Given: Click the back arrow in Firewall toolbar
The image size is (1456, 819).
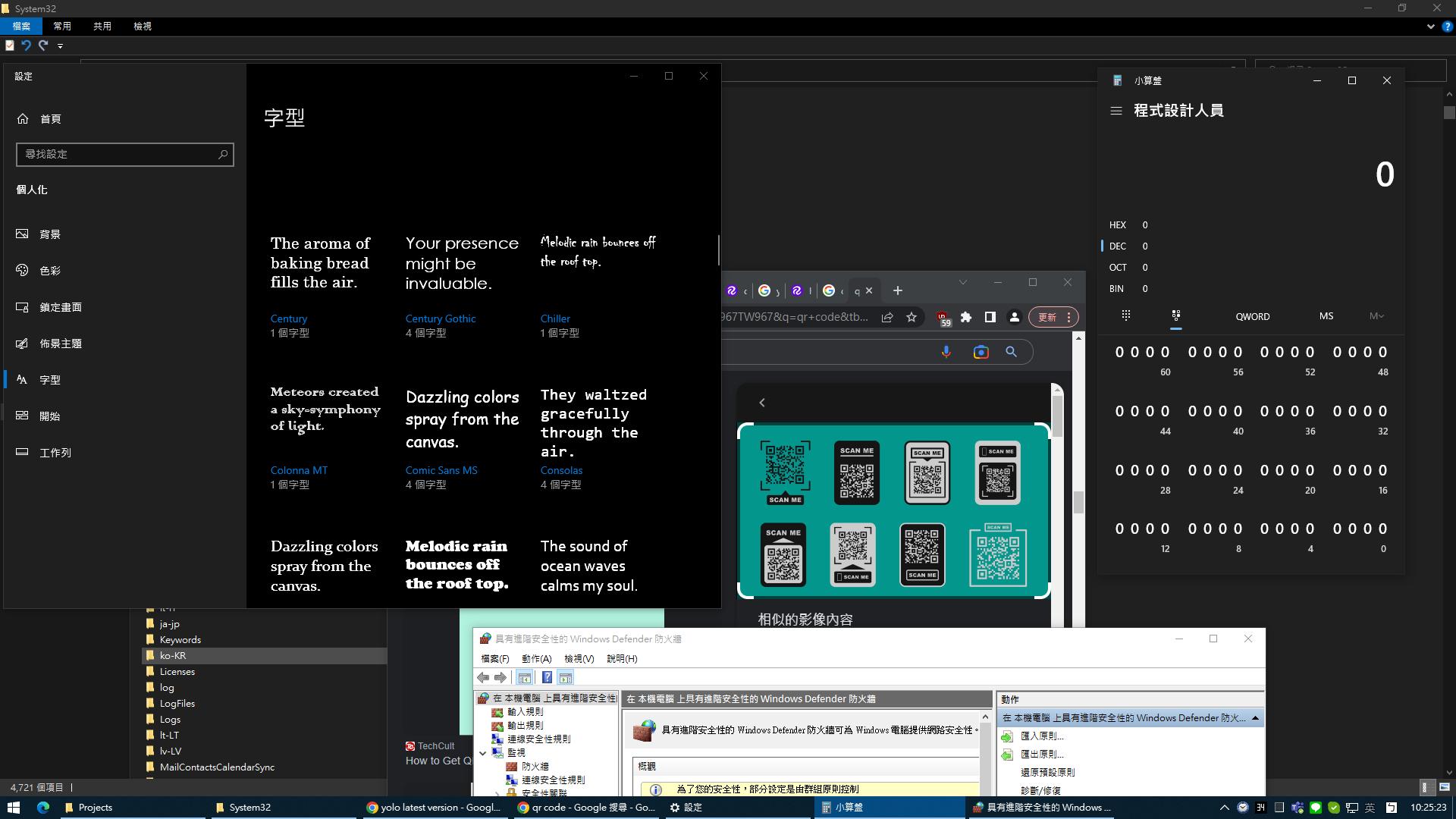Looking at the screenshot, I should (483, 677).
